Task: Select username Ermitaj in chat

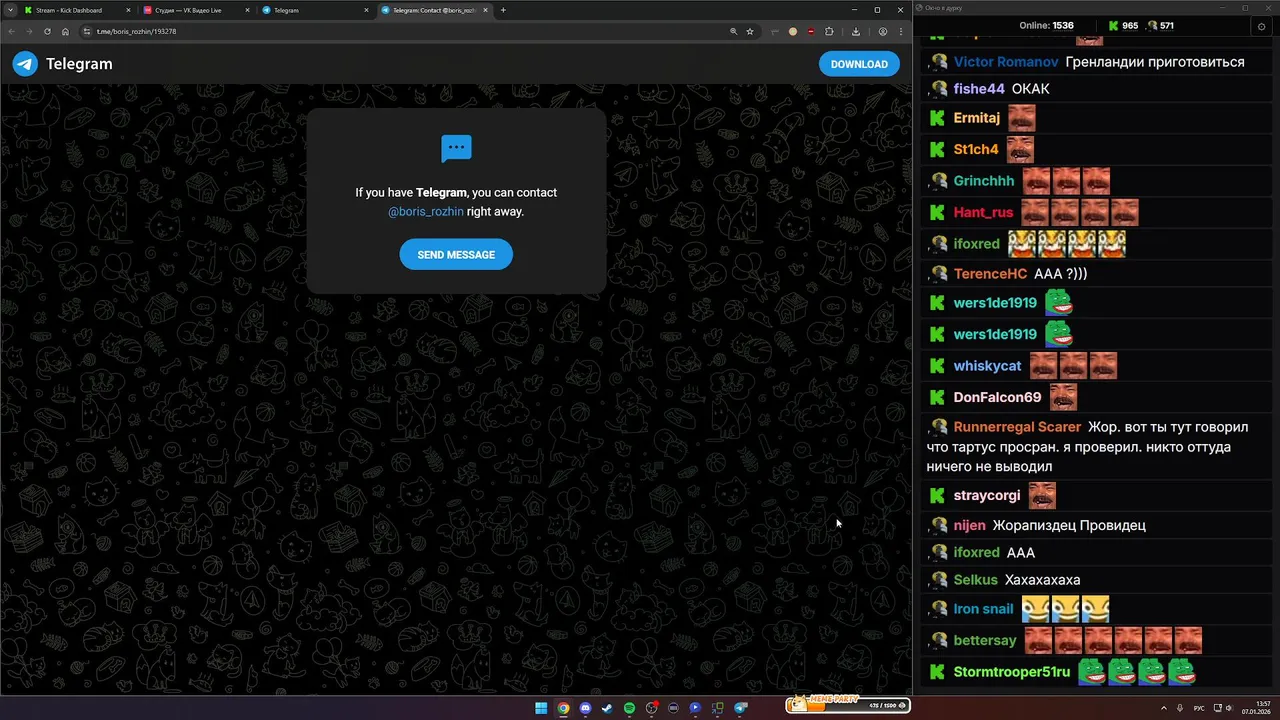Action: (x=977, y=118)
